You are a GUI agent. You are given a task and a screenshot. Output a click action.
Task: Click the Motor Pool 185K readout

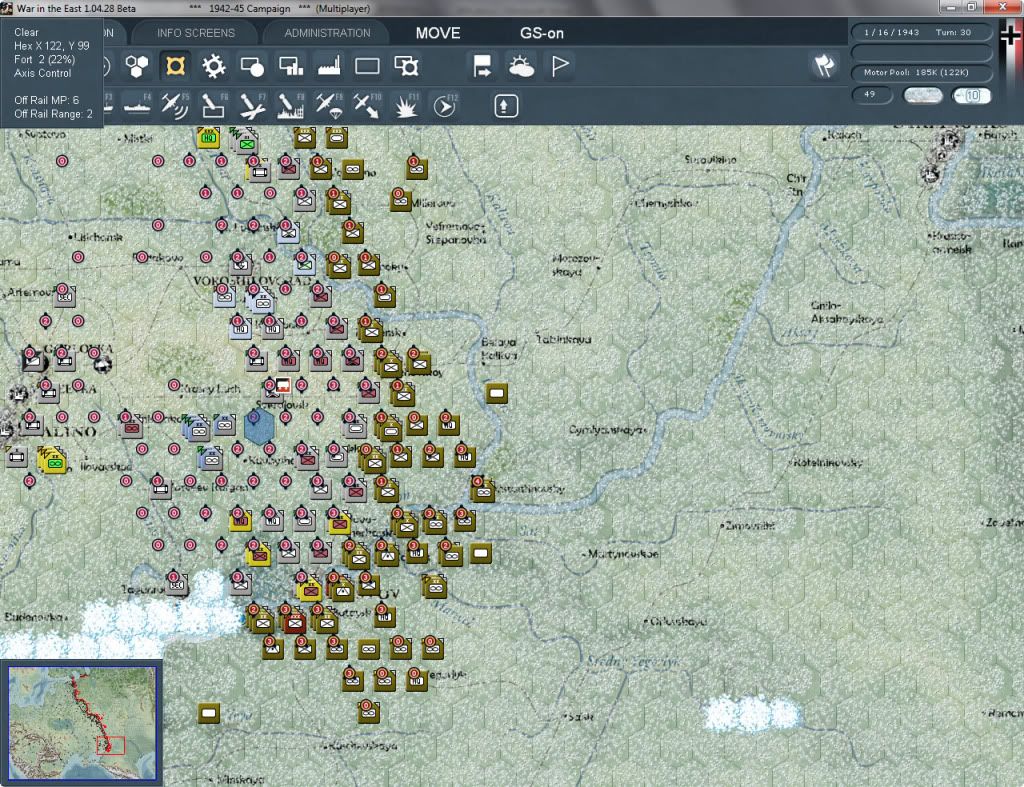pyautogui.click(x=921, y=72)
